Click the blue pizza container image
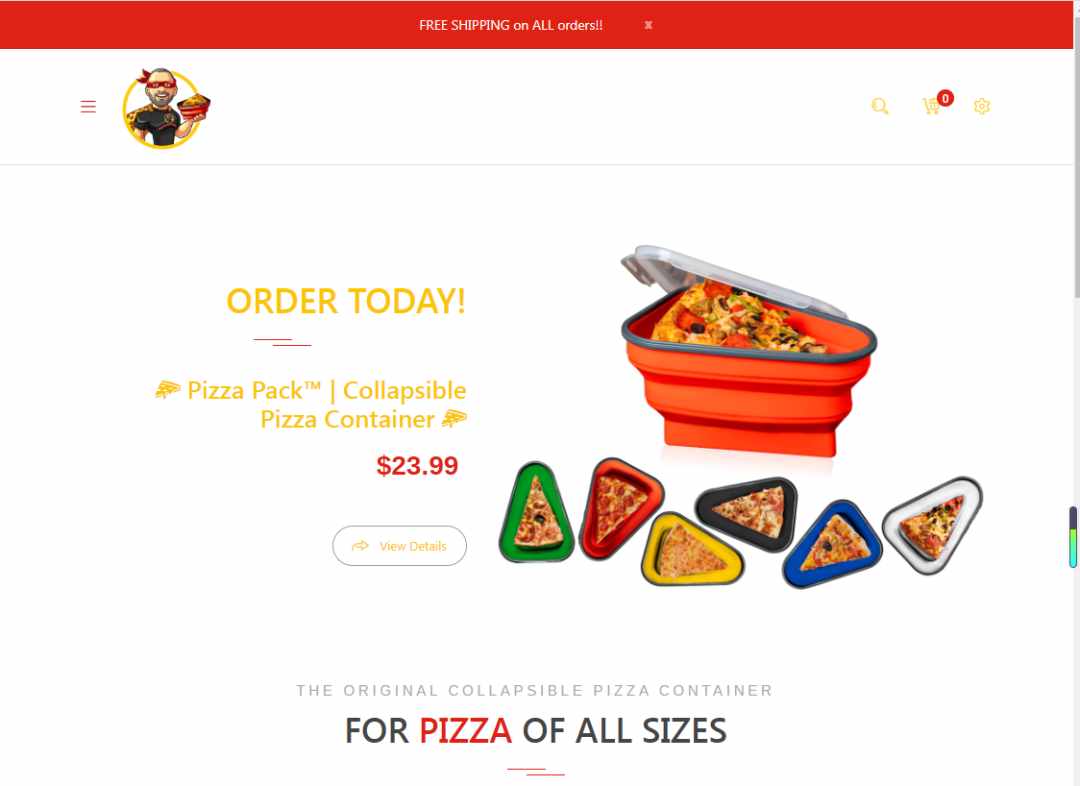 [832, 544]
